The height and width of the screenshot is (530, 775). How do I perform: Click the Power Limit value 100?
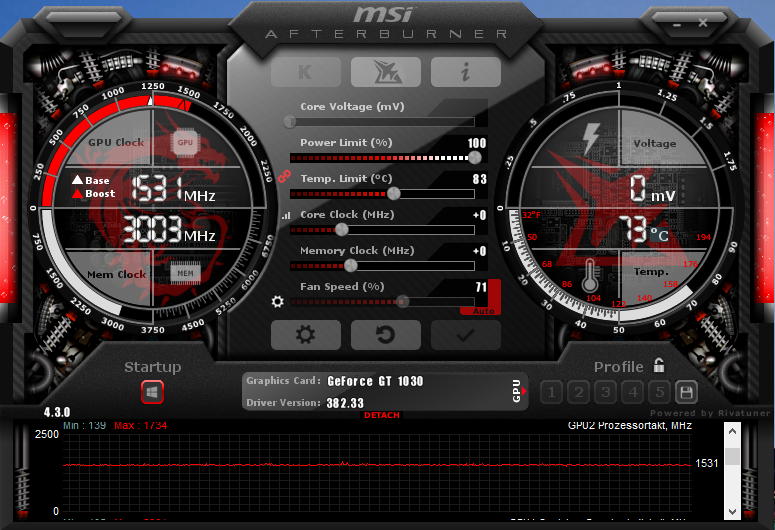(477, 143)
